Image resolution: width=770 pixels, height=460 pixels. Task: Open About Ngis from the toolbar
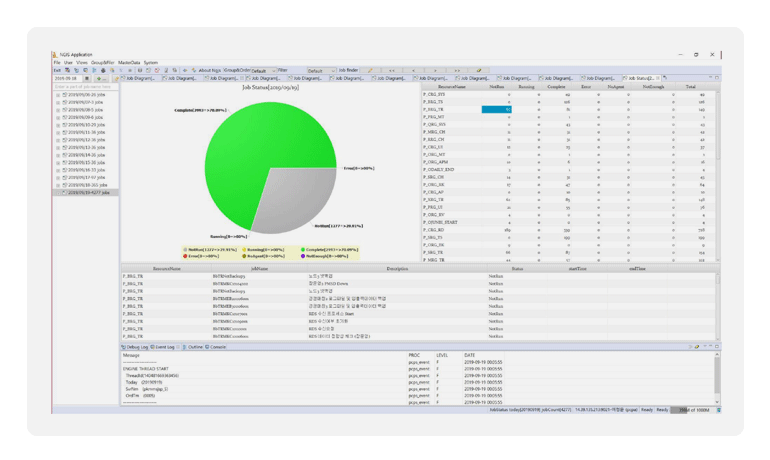click(x=210, y=70)
